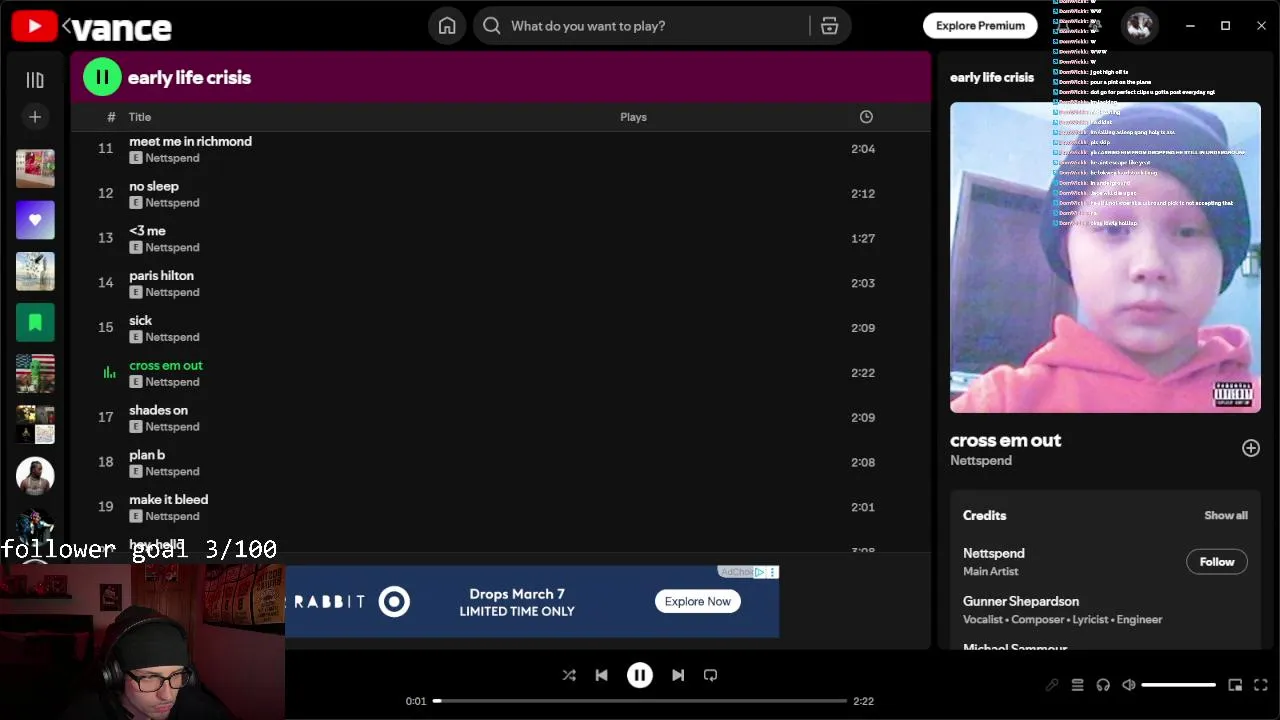This screenshot has width=1280, height=720.
Task: Pause the early life crisis album
Action: tap(102, 77)
